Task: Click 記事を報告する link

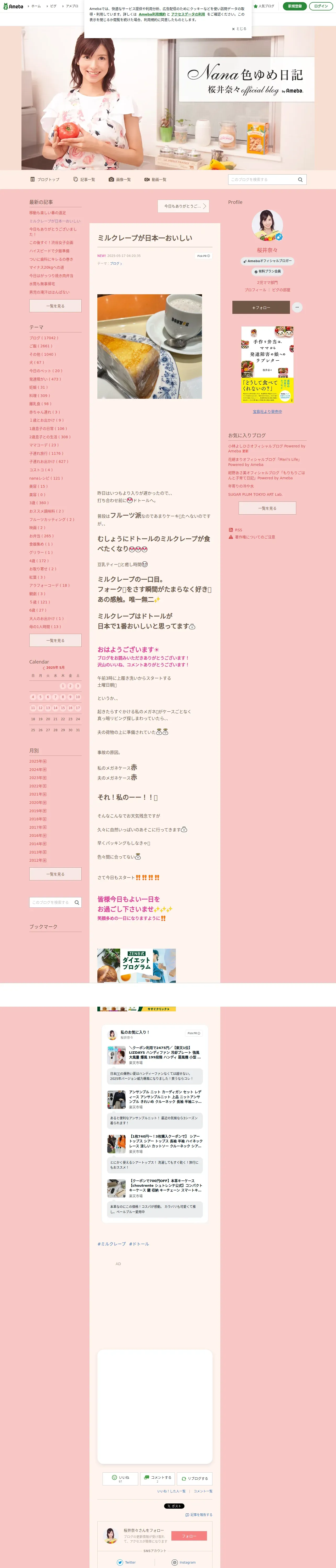Action: [199, 1515]
